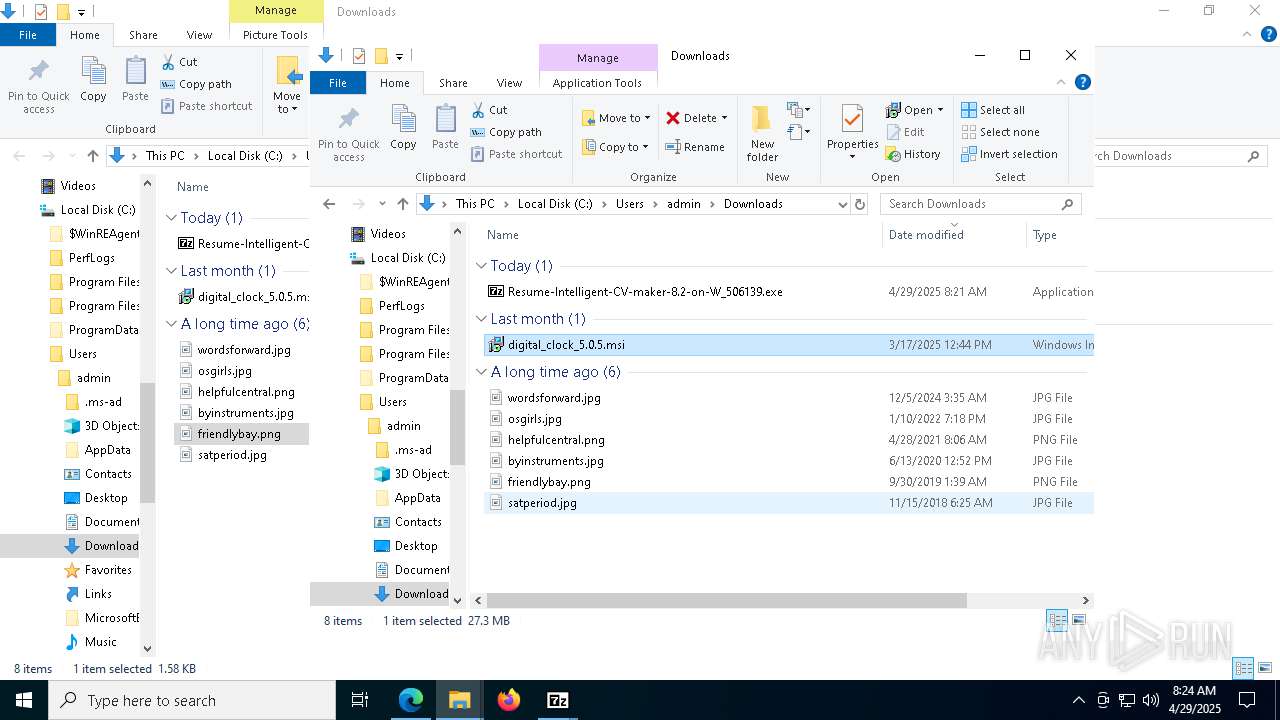Open Task View on taskbar

click(x=360, y=700)
